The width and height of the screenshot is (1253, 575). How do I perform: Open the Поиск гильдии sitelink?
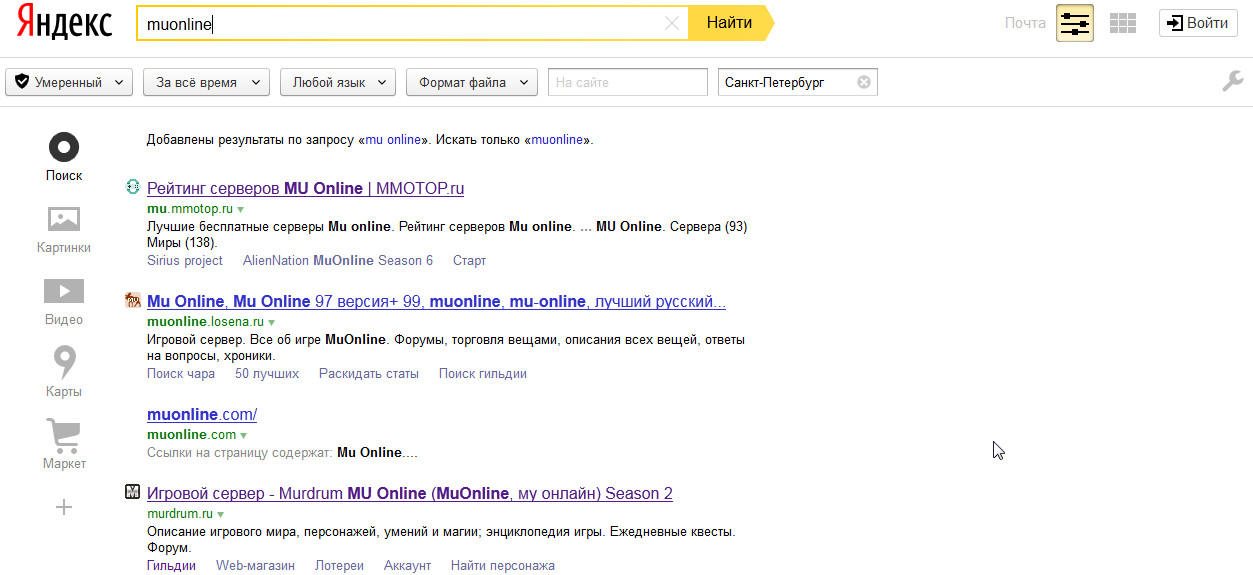pos(483,373)
